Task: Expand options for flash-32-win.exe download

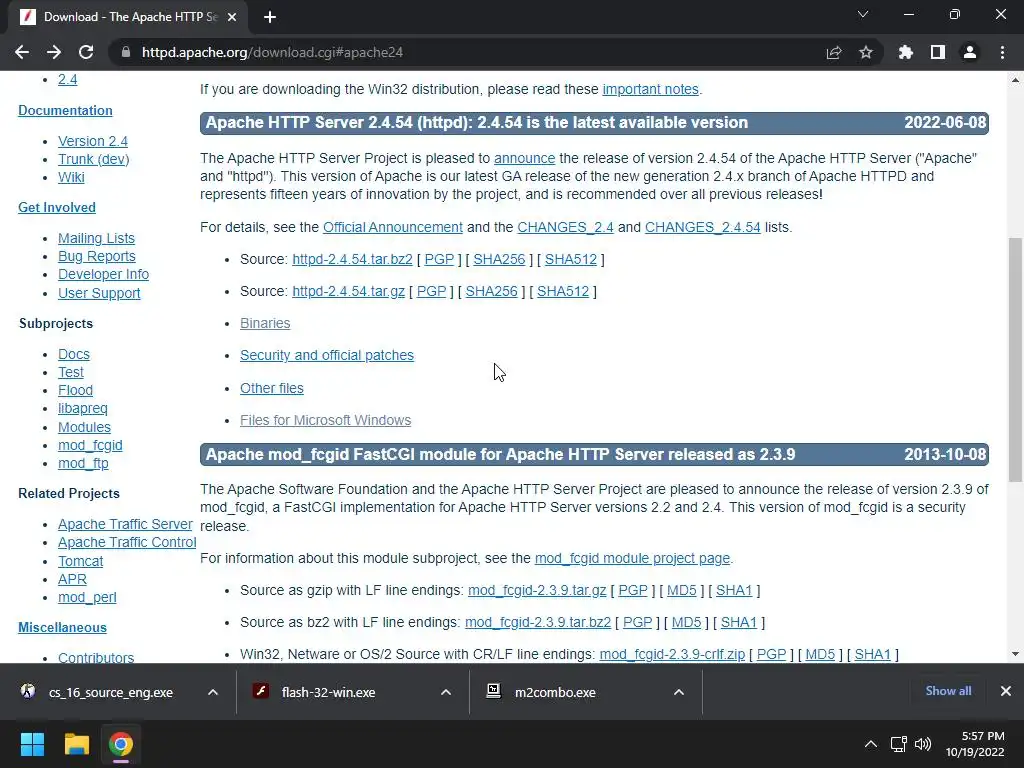Action: pos(446,692)
